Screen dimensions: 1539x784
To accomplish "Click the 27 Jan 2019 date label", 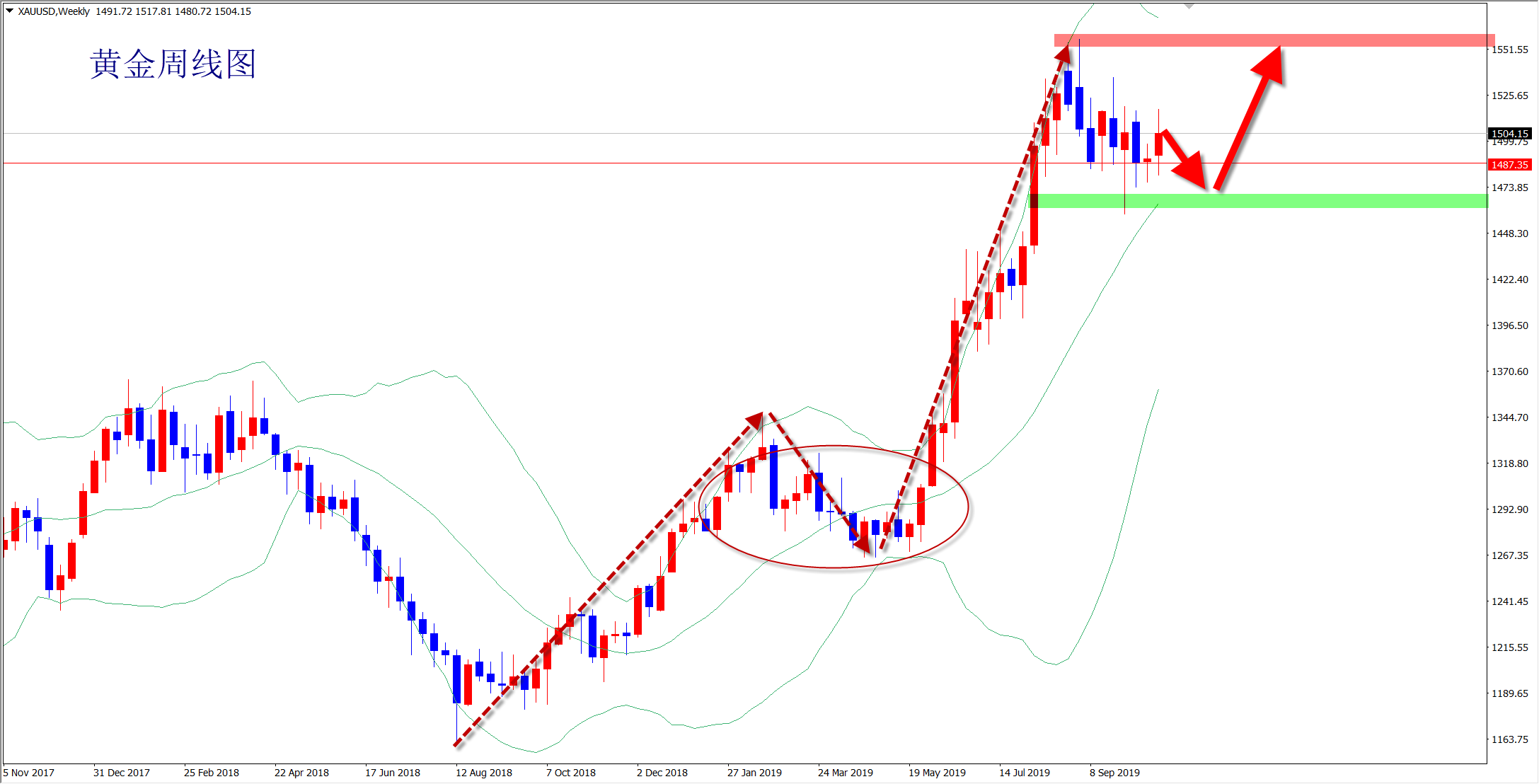I will click(754, 773).
